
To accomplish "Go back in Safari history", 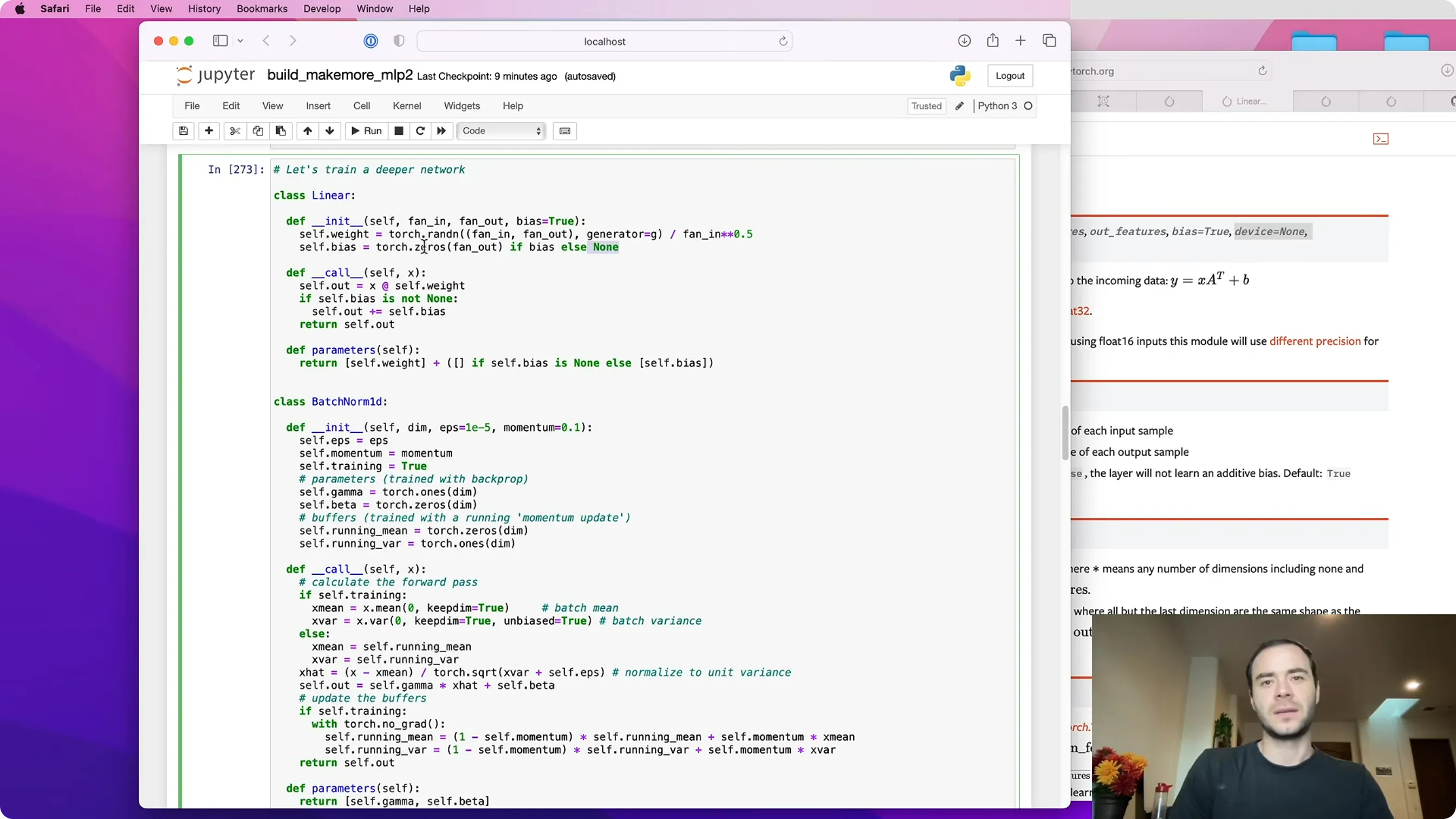I will pyautogui.click(x=266, y=41).
